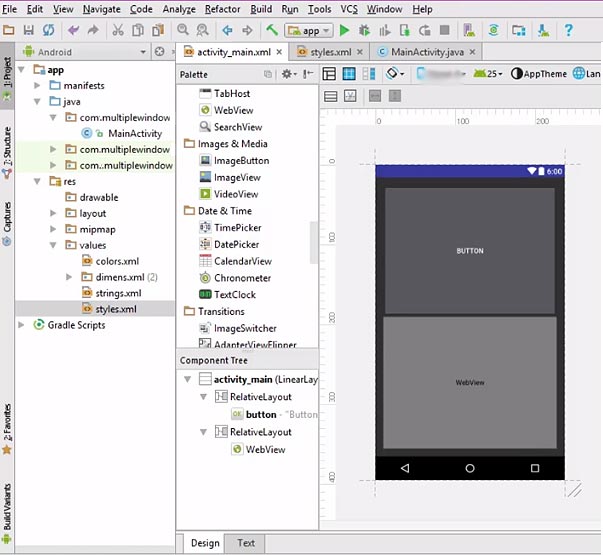Expand the manifests folder
603x555 pixels.
point(37,85)
